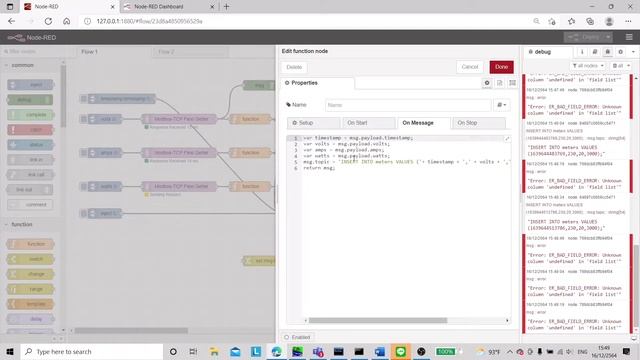Open node properties gear icon
The image size is (640, 360).
pos(487,83)
